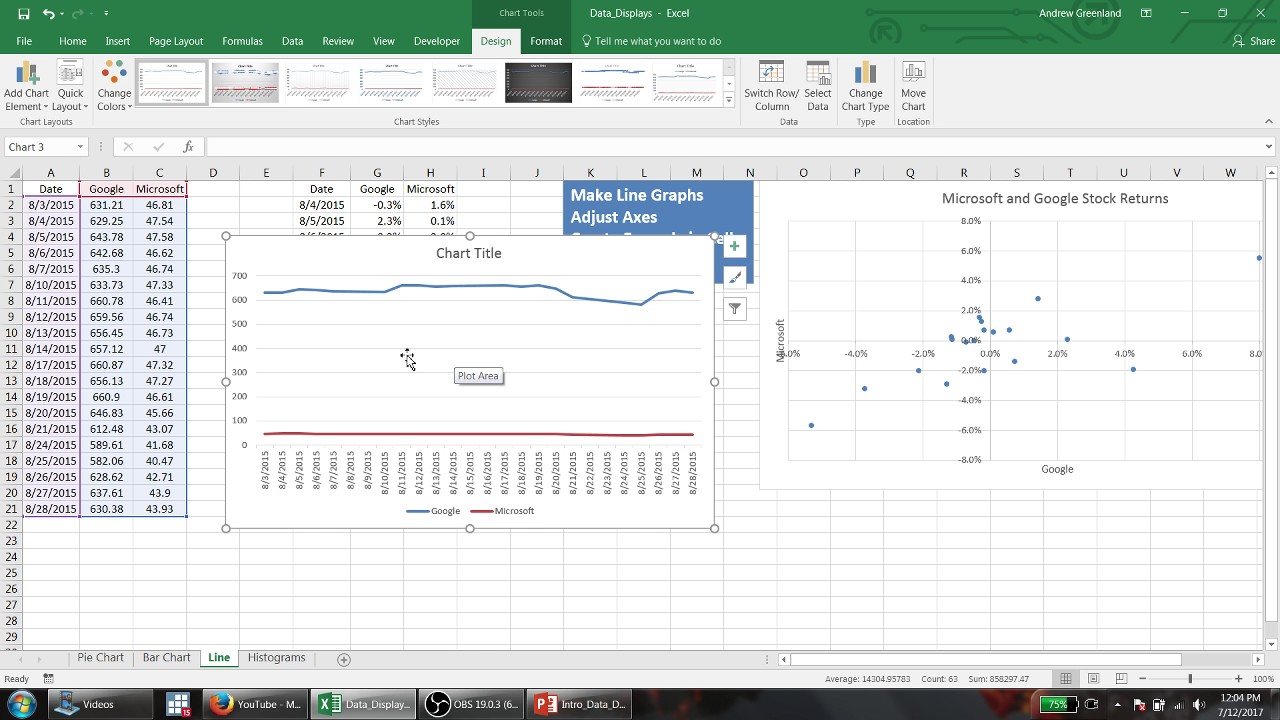
Task: Open OBS 19.0.3 taskbar item
Action: pyautogui.click(x=471, y=704)
